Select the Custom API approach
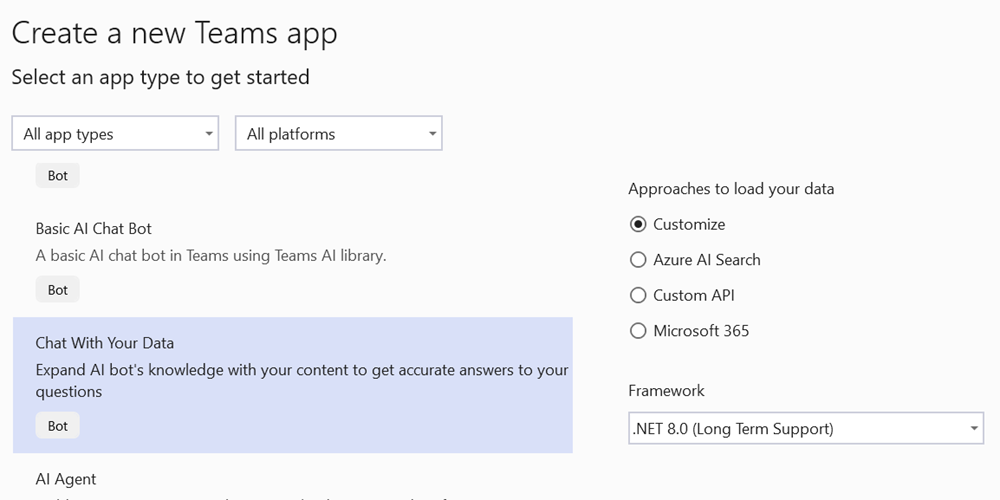 click(639, 295)
